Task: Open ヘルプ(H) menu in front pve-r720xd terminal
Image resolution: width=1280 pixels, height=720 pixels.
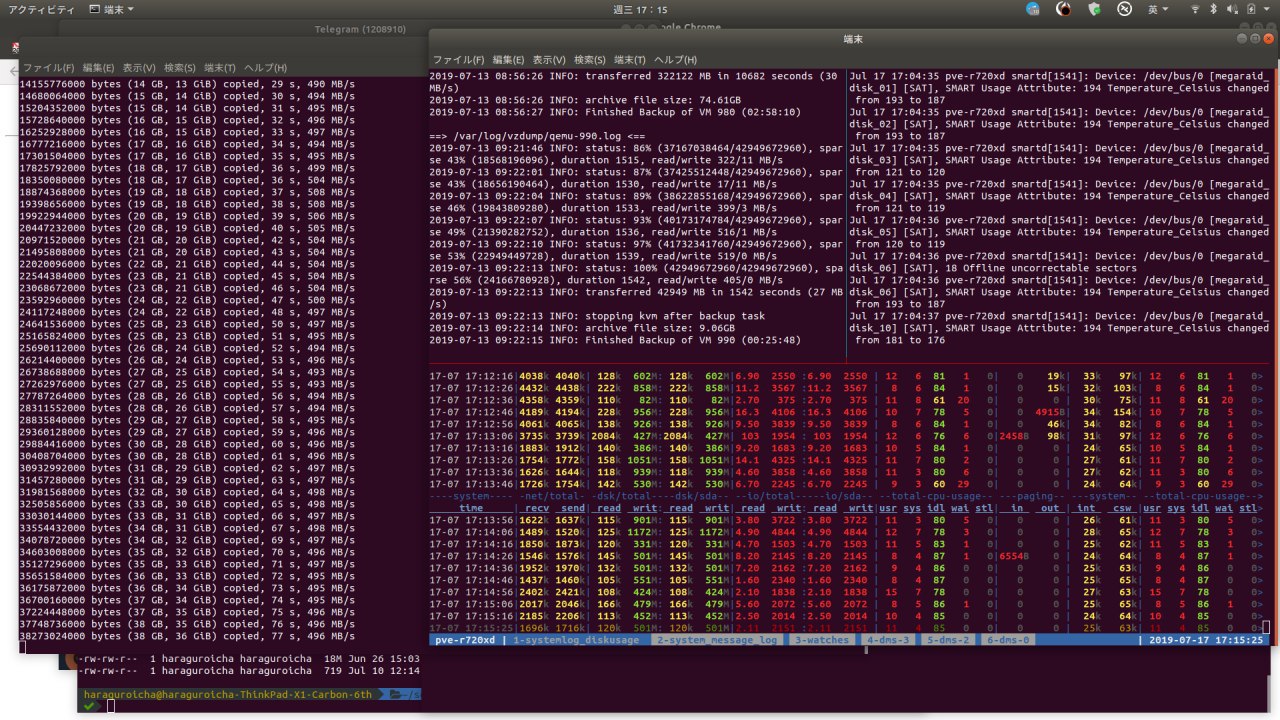Action: 675,60
